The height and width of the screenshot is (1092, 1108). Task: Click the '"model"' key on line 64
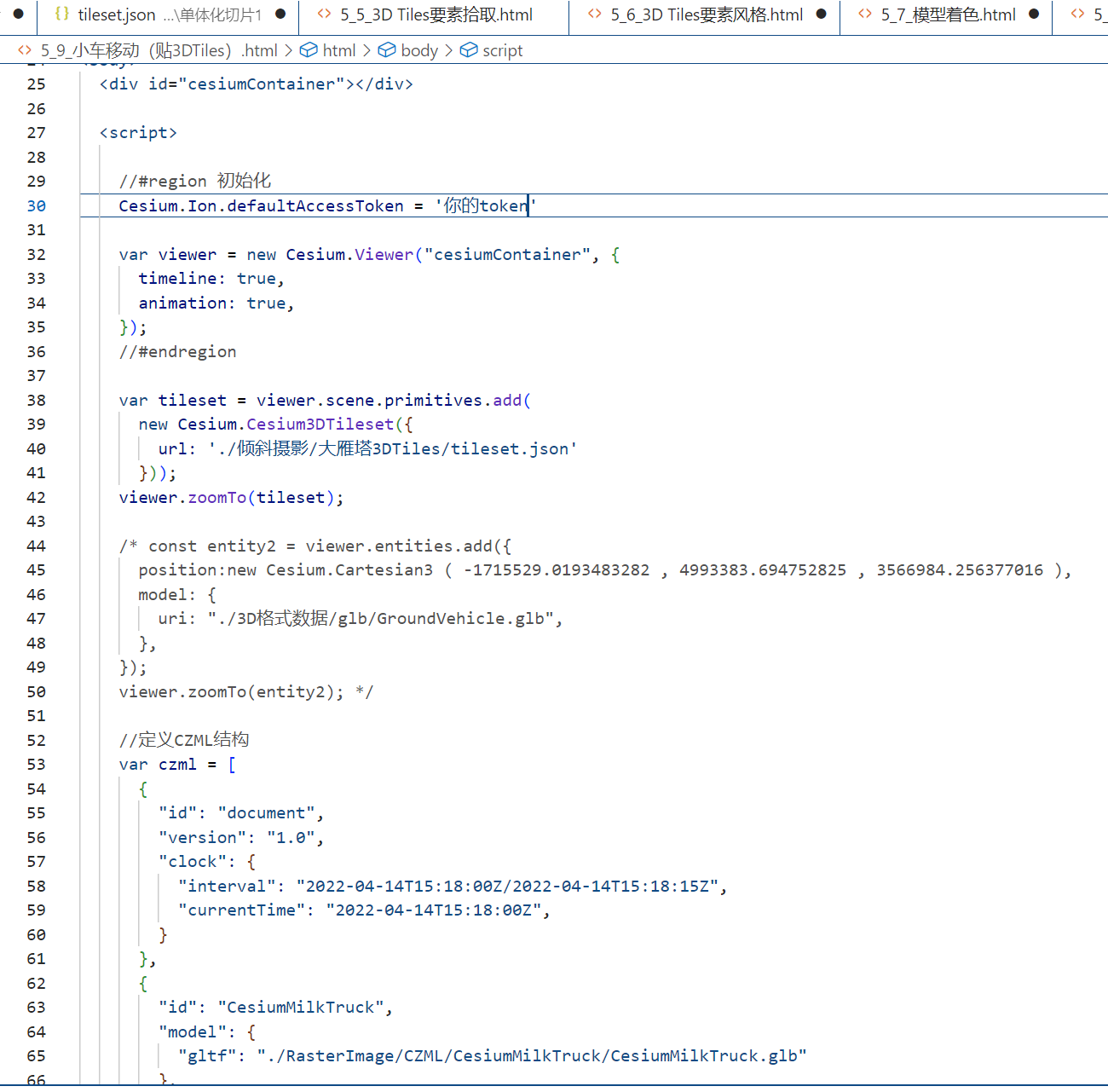point(193,1031)
